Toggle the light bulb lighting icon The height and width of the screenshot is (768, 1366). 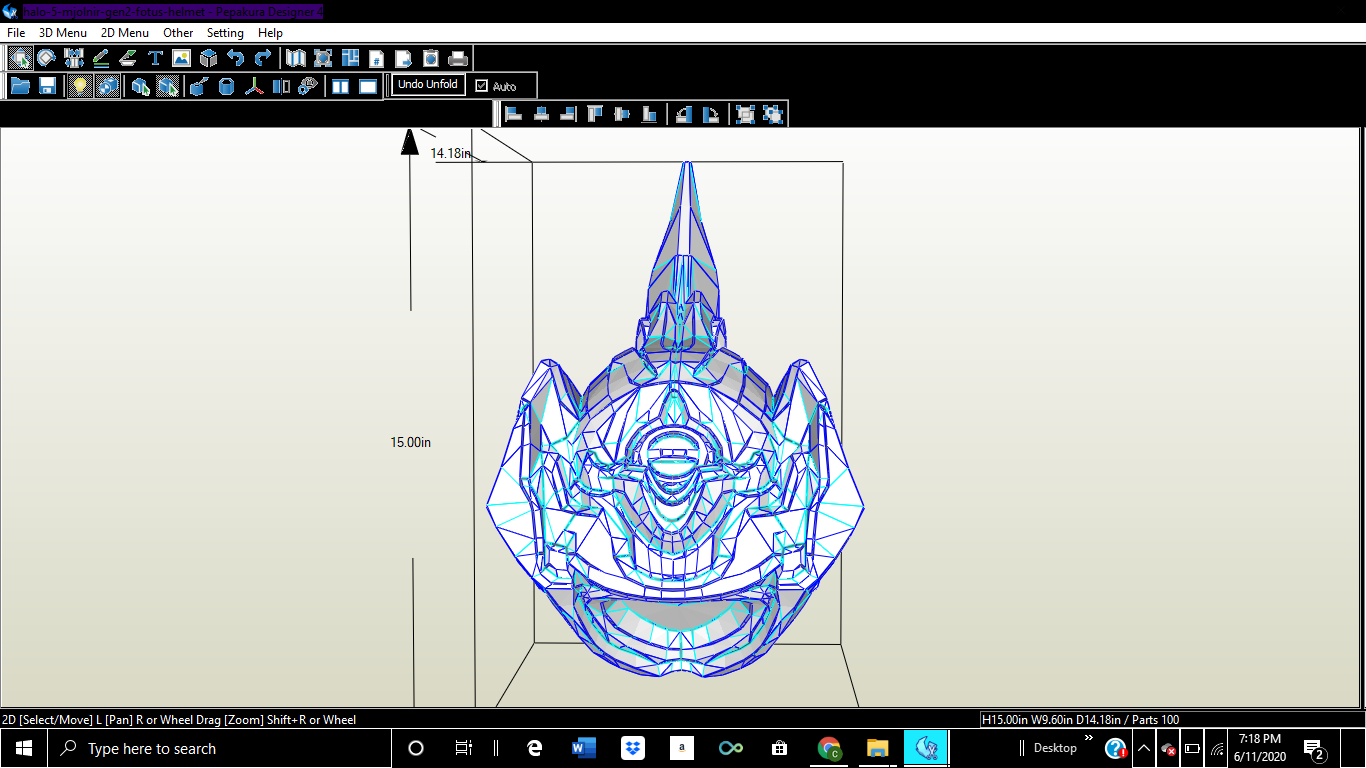click(80, 86)
